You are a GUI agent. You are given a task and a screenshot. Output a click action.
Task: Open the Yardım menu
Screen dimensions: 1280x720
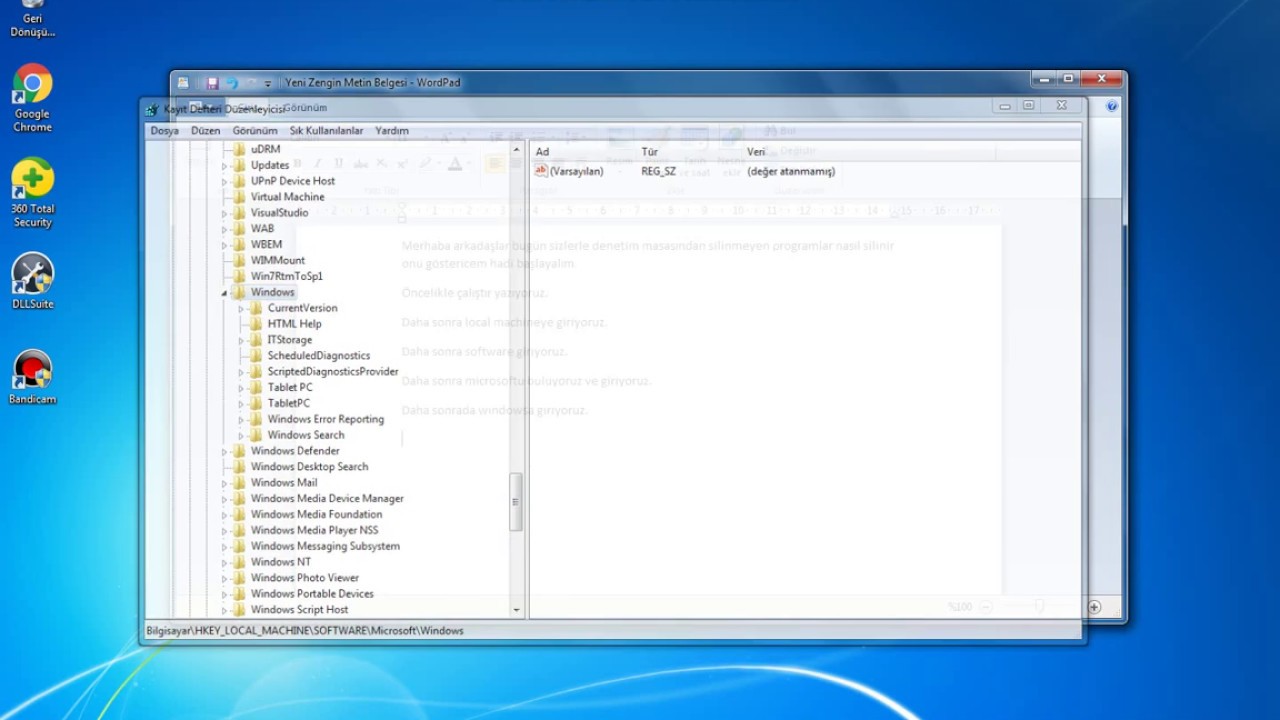pos(392,131)
